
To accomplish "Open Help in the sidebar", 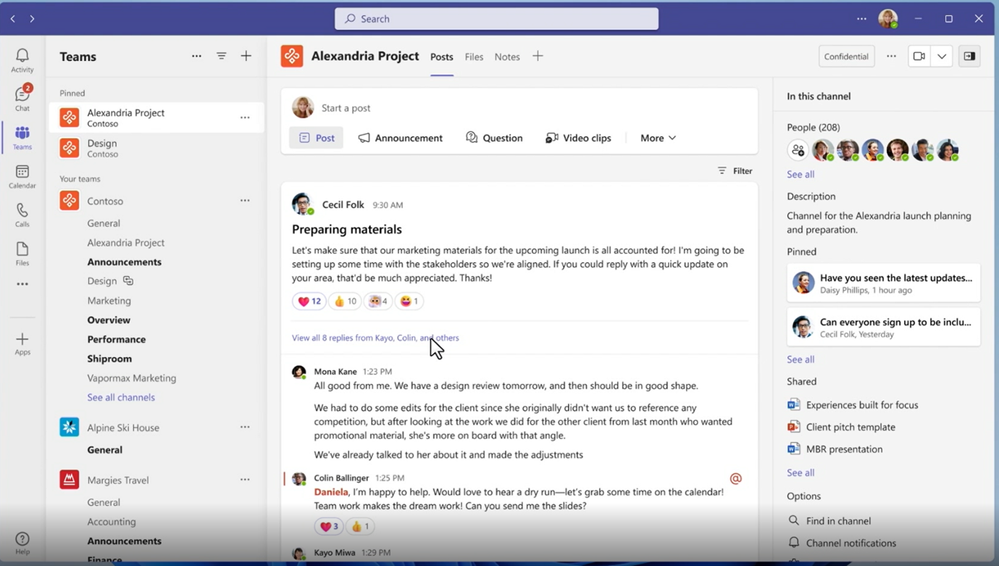I will (x=22, y=543).
